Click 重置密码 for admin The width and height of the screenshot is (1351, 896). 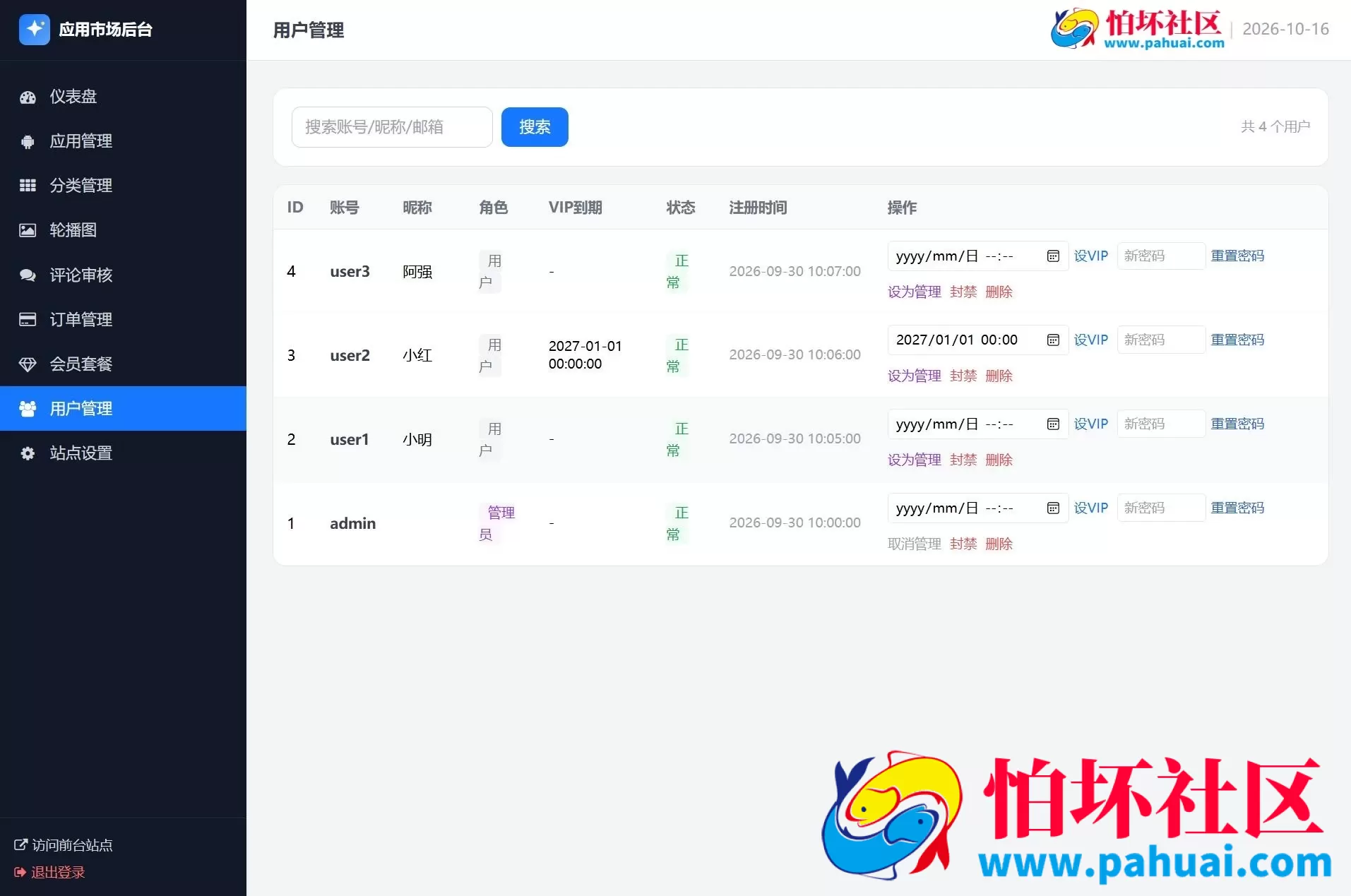tap(1237, 508)
